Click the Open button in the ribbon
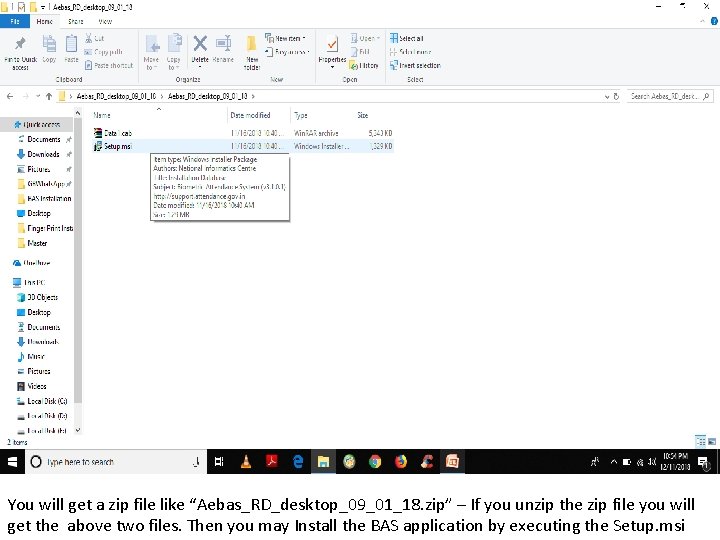Image resolution: width=720 pixels, height=540 pixels. click(x=365, y=39)
